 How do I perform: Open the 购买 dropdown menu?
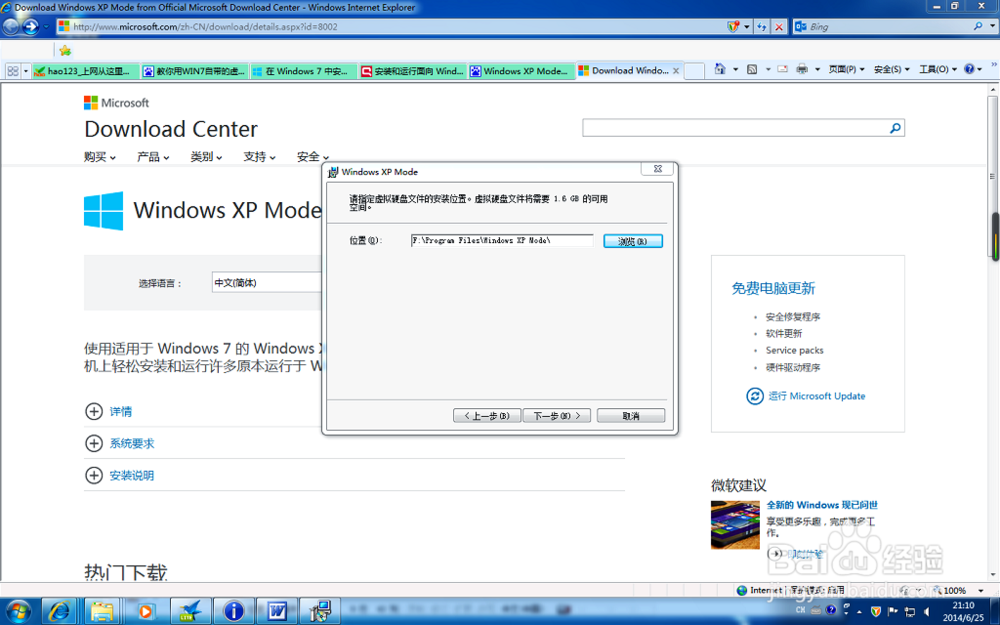point(99,156)
